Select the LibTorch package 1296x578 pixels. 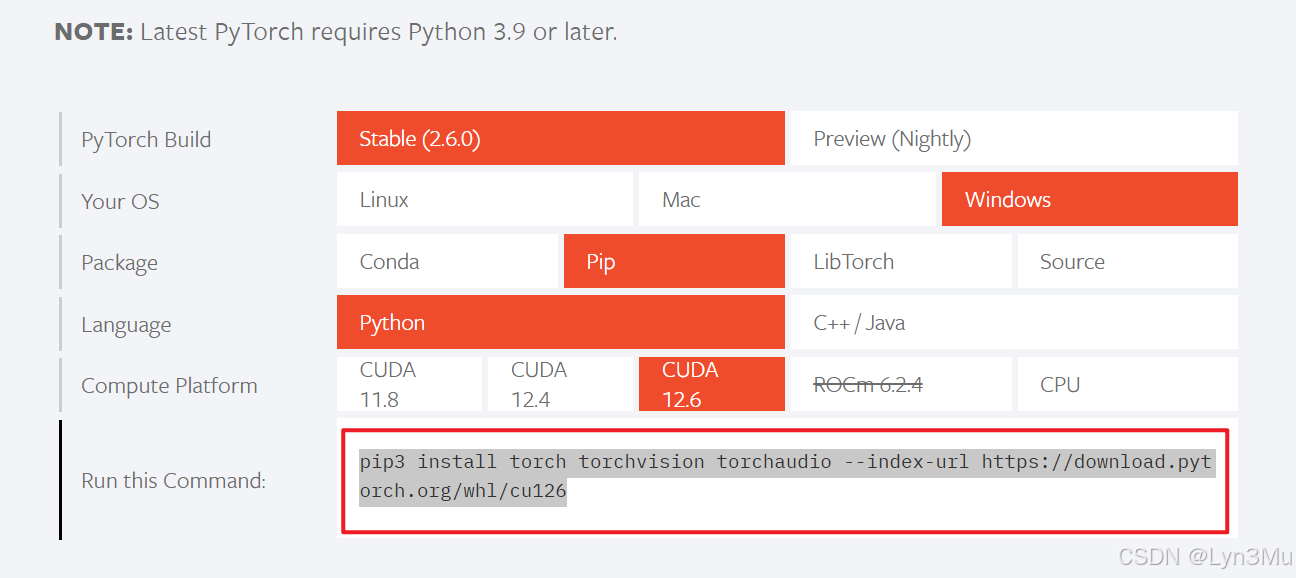point(901,260)
